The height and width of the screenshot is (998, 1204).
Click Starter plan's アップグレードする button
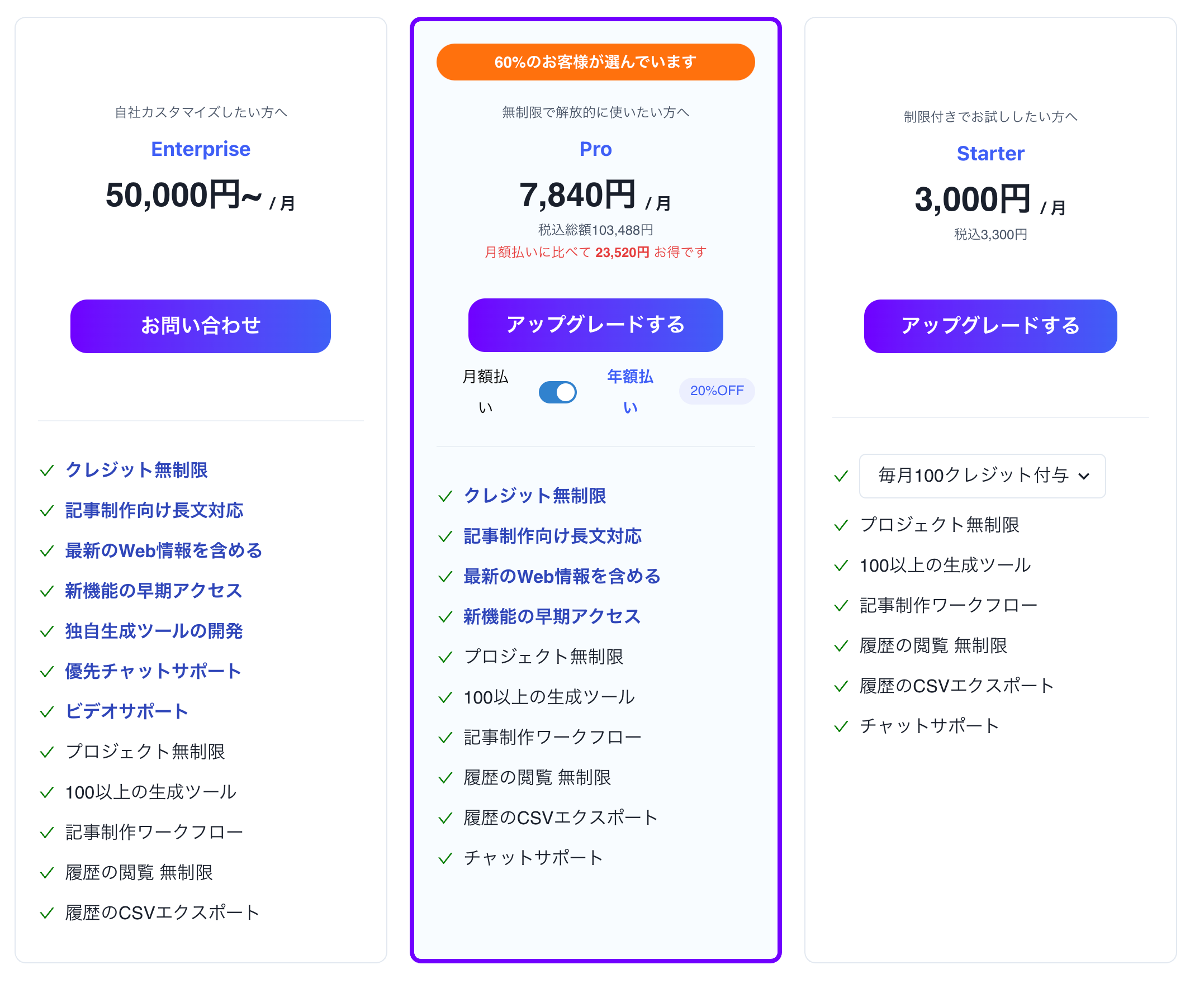(990, 326)
